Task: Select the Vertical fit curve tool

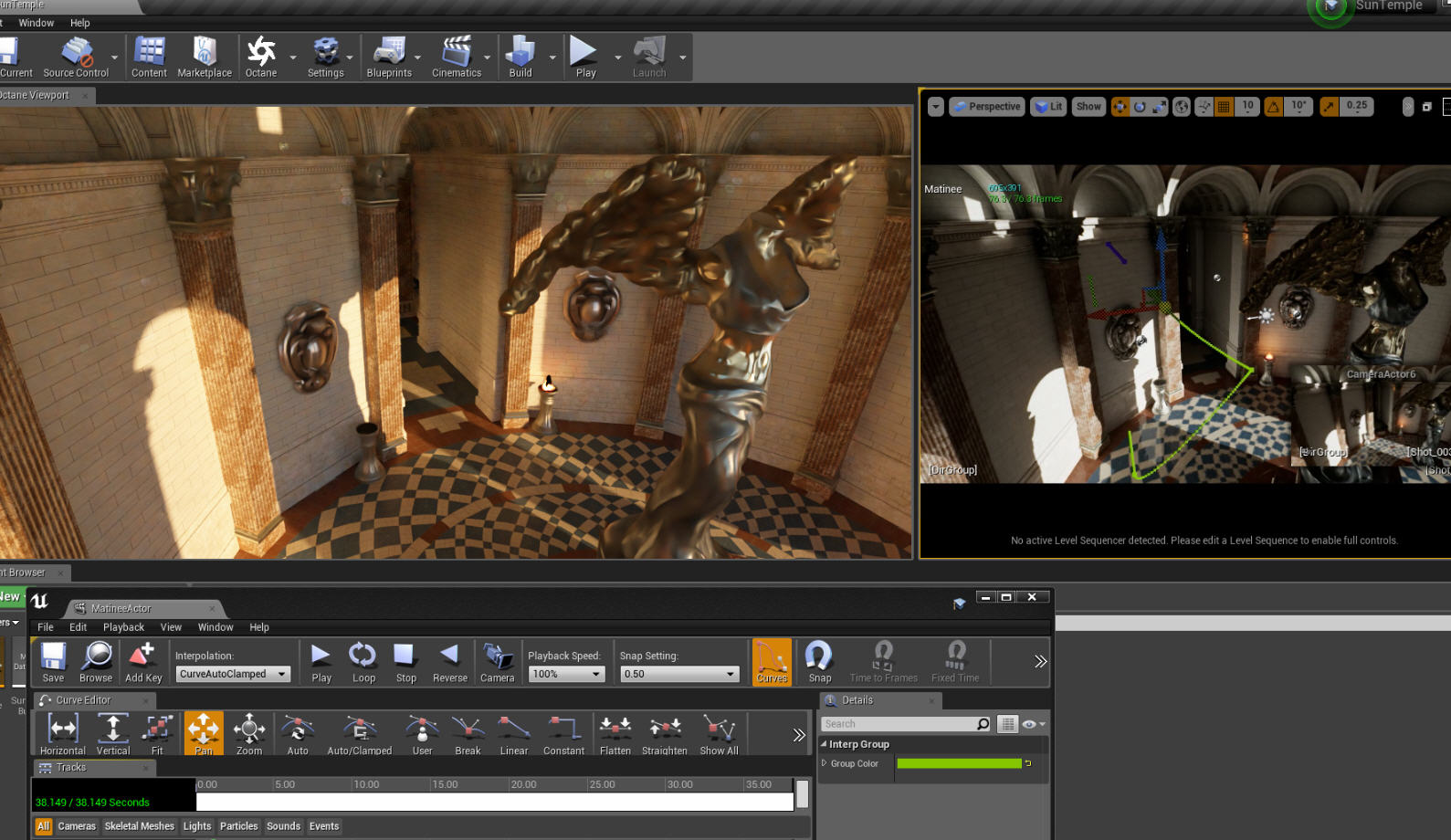Action: (113, 734)
